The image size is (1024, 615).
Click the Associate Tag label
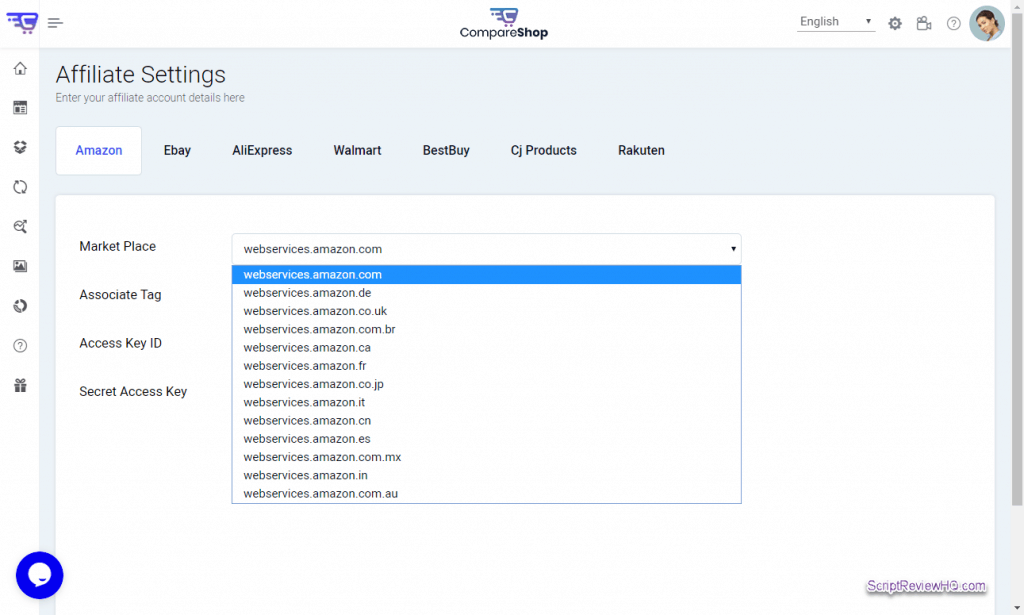click(120, 294)
